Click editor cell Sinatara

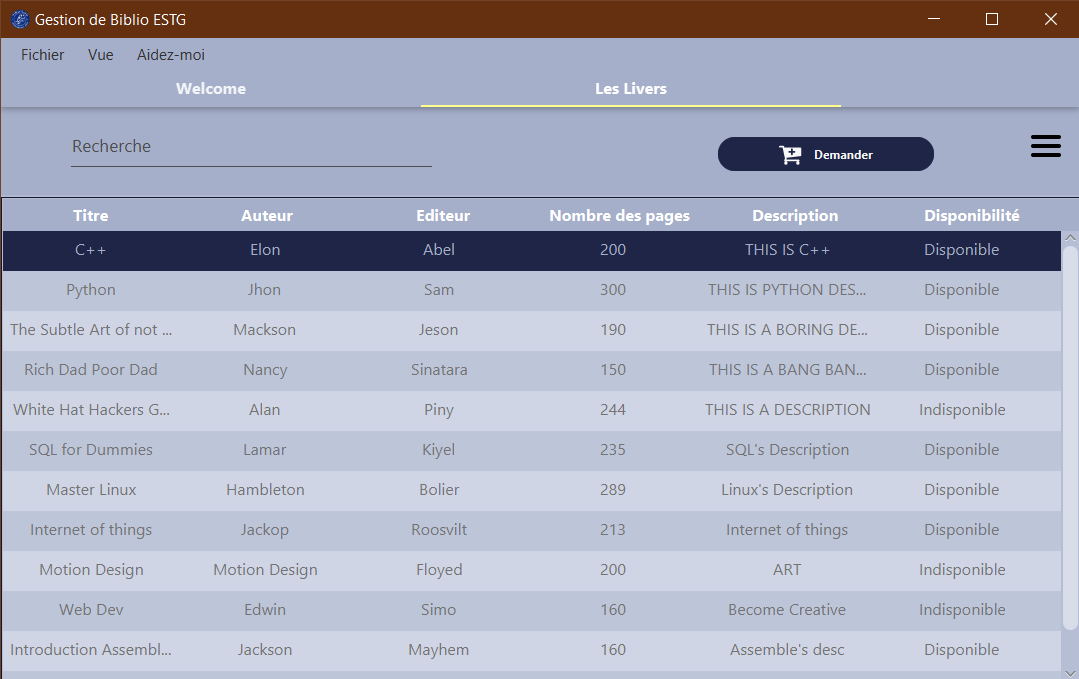(x=439, y=370)
